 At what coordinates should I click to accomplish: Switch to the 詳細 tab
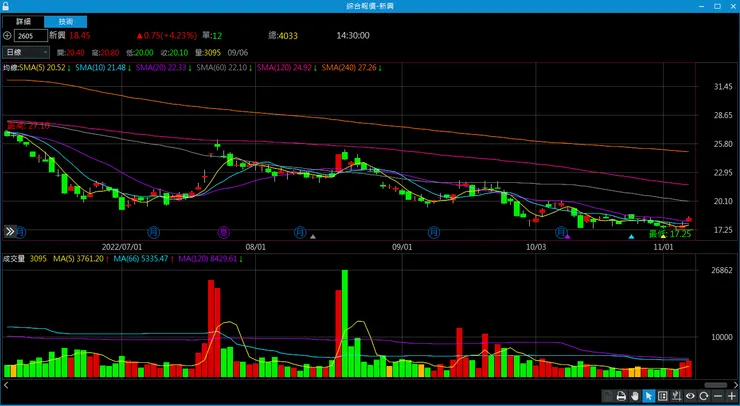23,22
